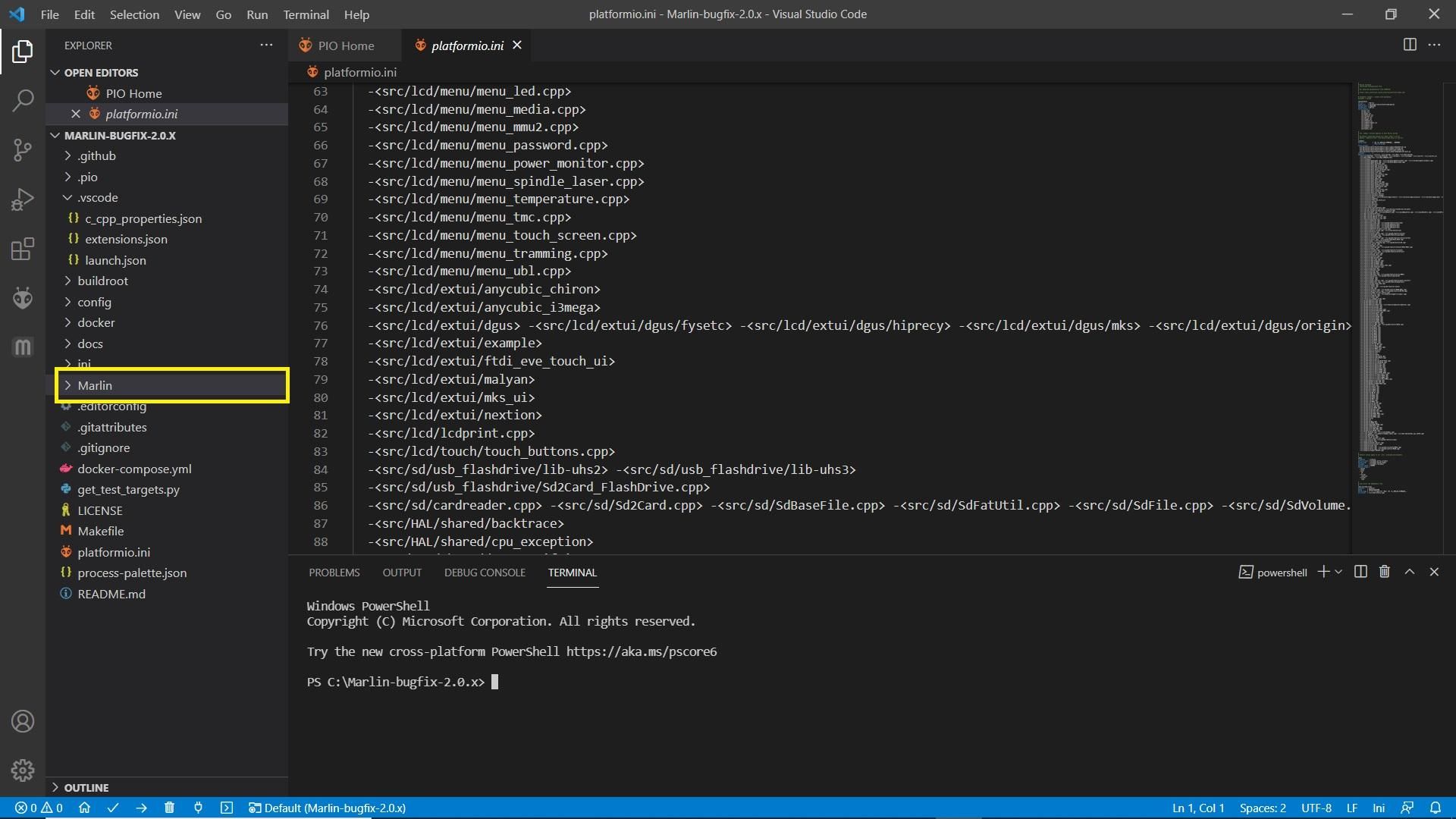Switch to the PROBLEMS panel tab
The width and height of the screenshot is (1456, 819).
click(x=334, y=573)
